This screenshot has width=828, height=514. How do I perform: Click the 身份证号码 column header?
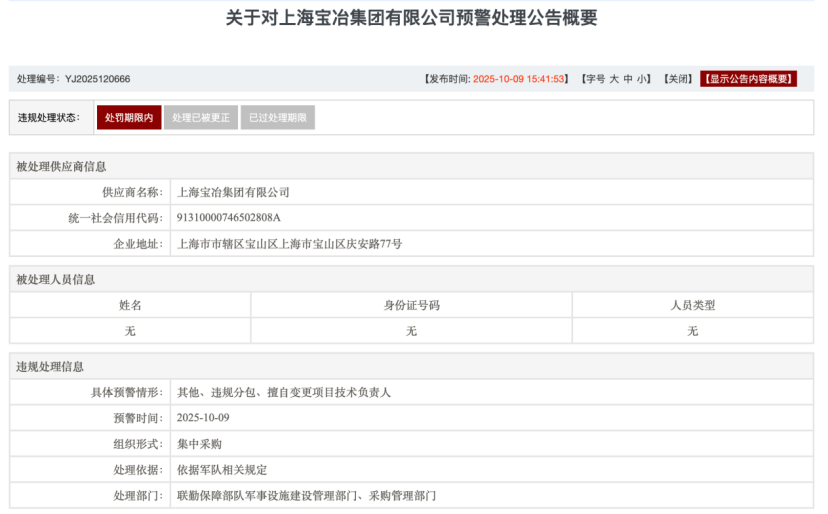(x=411, y=305)
